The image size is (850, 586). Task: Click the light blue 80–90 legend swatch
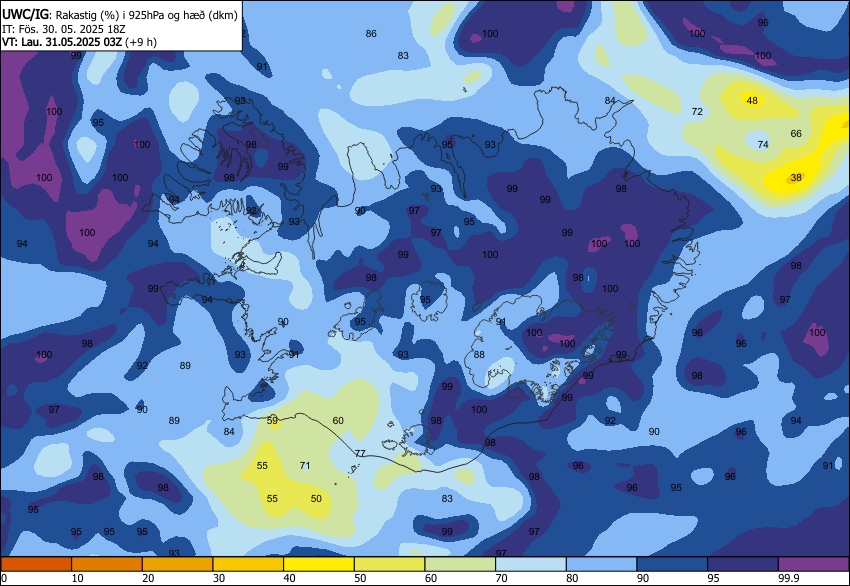click(x=601, y=564)
